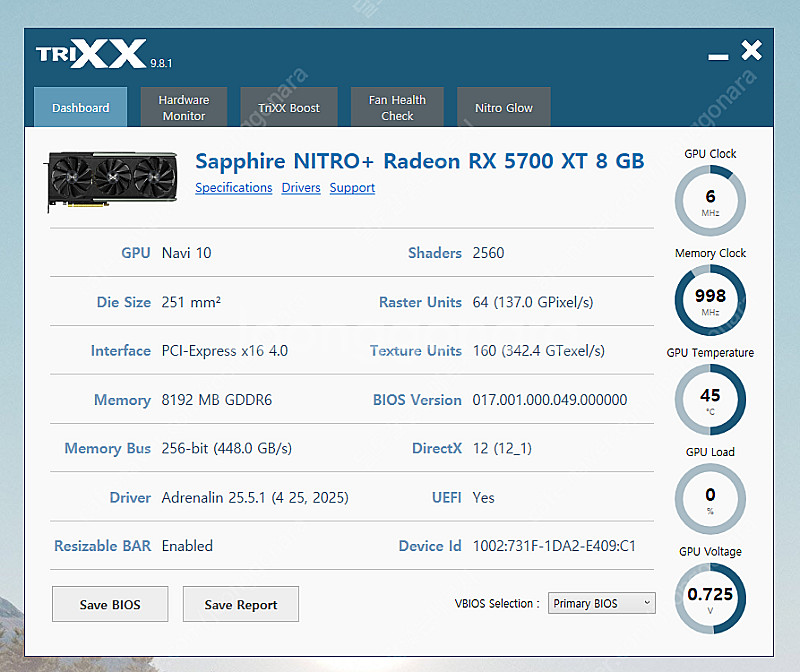Click the Save Report button
The height and width of the screenshot is (672, 800).
[241, 604]
